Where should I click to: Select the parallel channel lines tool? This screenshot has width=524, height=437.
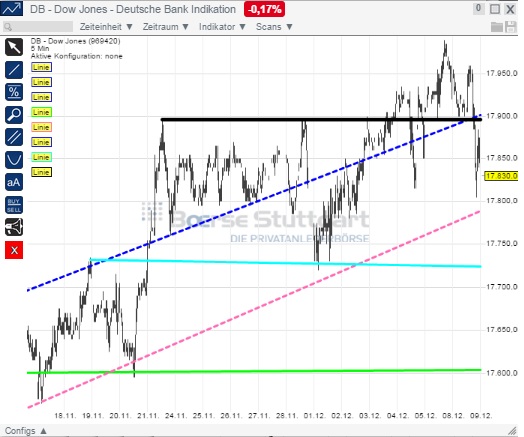point(14,137)
